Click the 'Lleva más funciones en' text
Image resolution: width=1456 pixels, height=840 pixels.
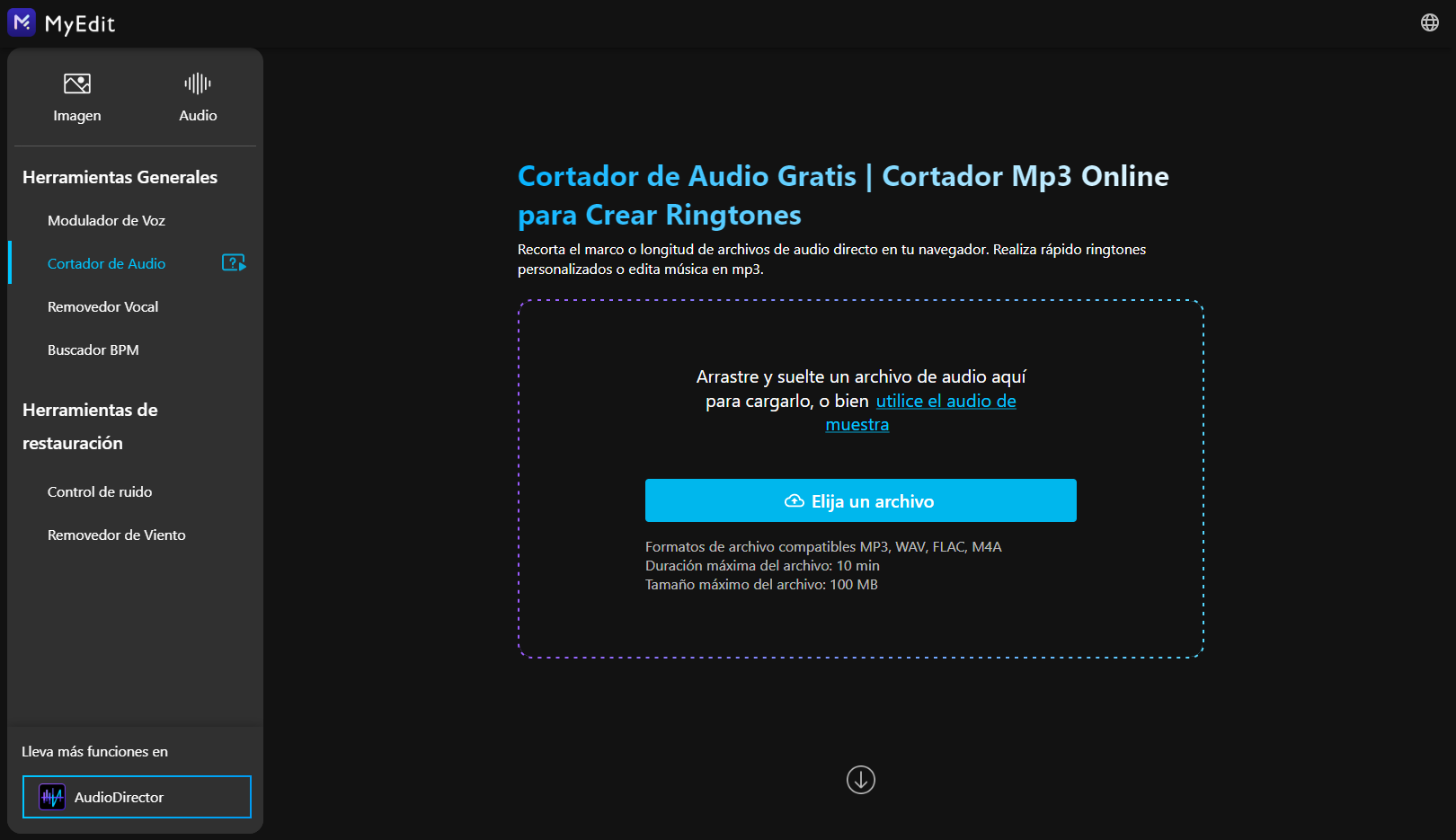click(x=95, y=751)
